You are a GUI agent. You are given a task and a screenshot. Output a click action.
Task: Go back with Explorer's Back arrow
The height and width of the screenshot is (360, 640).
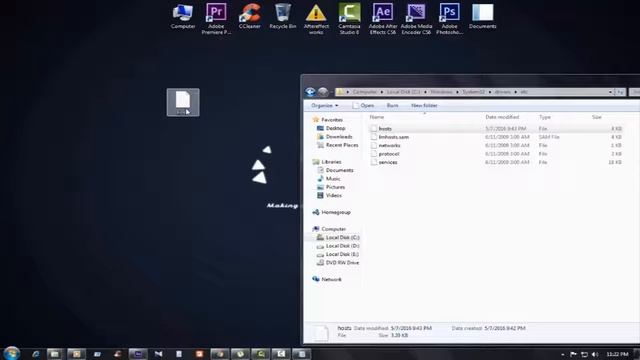[x=310, y=92]
